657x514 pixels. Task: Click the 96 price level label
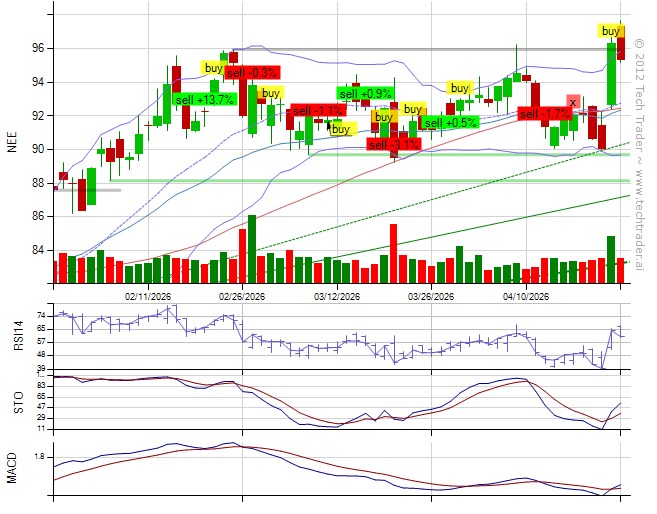click(x=36, y=48)
